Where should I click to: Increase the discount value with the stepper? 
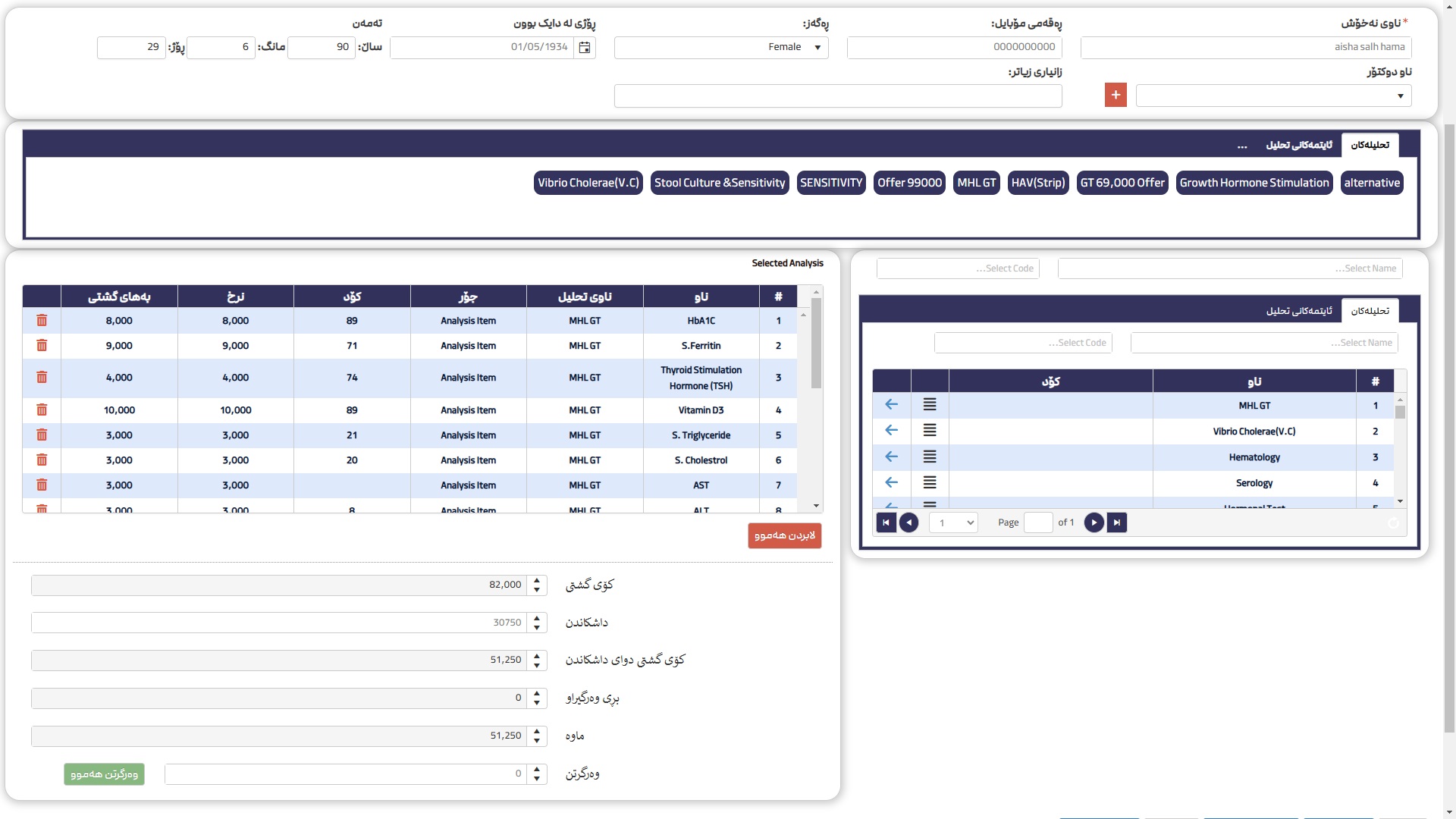pyautogui.click(x=537, y=618)
